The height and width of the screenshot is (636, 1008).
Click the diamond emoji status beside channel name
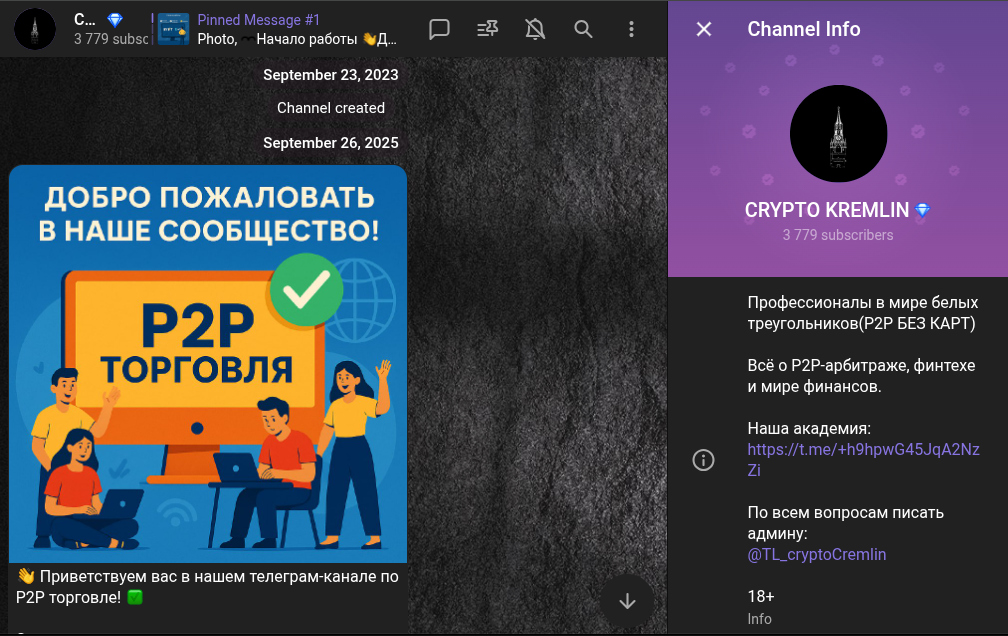click(x=923, y=210)
